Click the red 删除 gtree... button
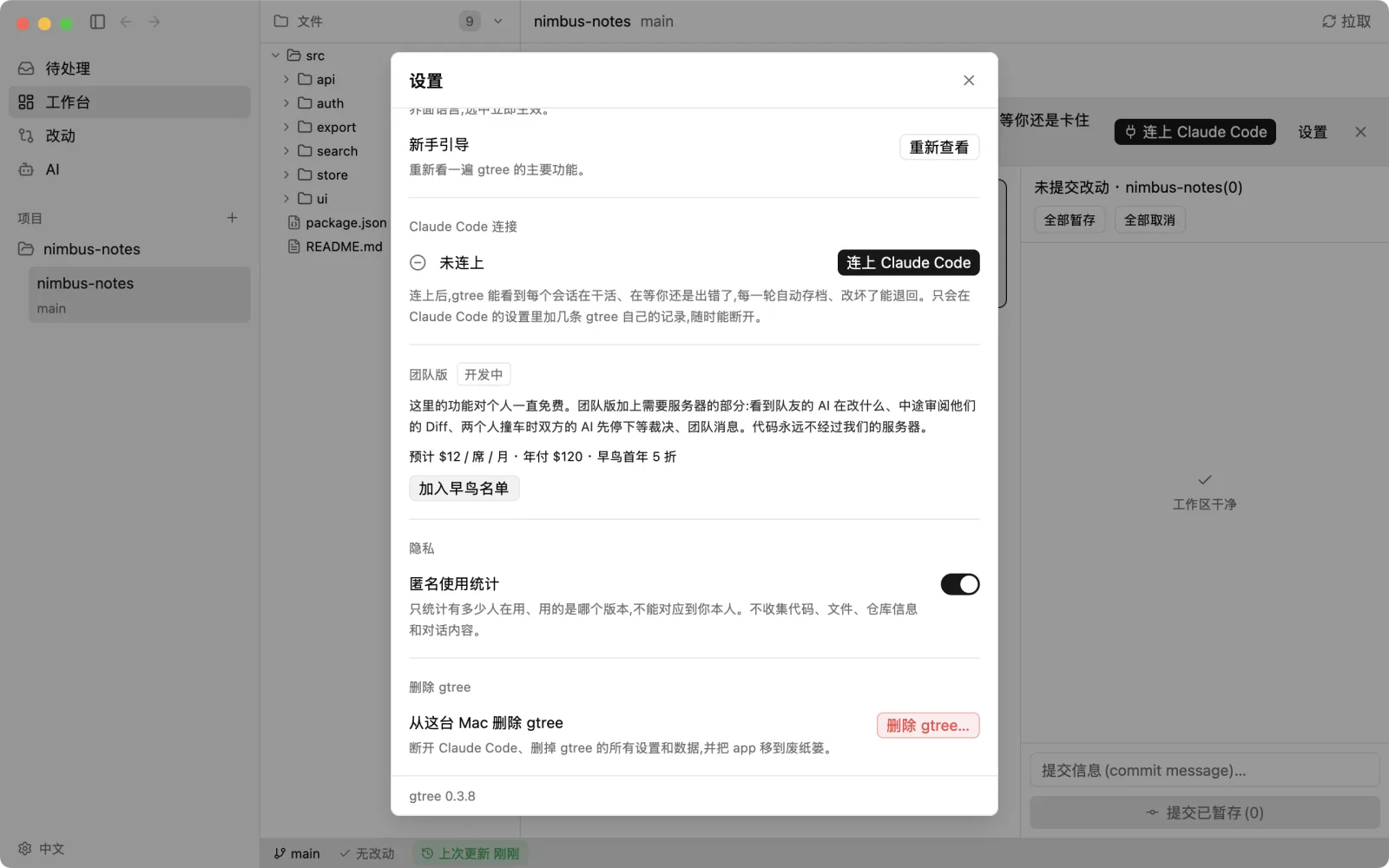1389x868 pixels. pyautogui.click(x=928, y=726)
